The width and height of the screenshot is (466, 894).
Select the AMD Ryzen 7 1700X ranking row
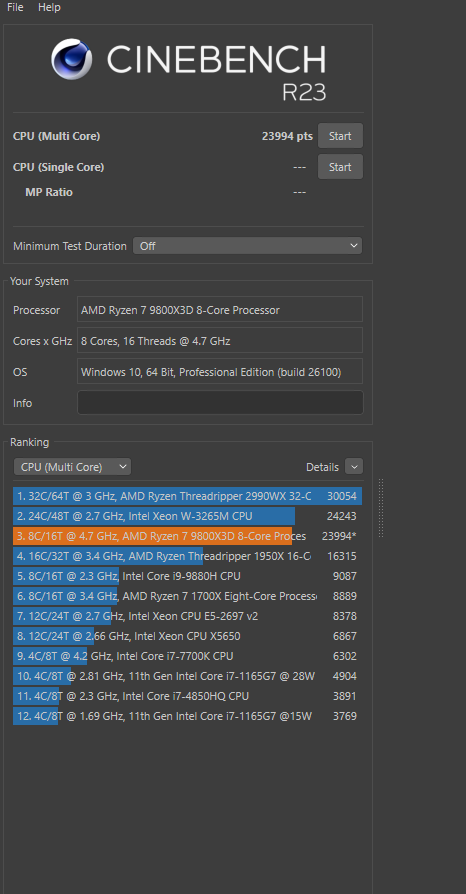188,596
